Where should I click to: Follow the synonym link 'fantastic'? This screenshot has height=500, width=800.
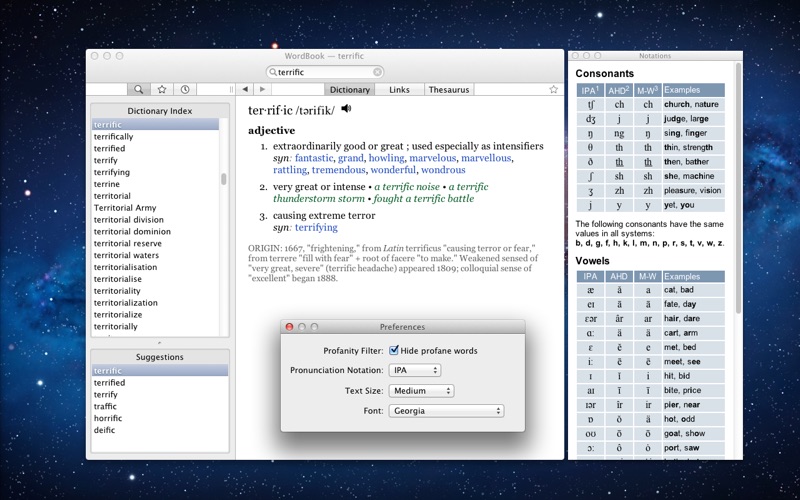coord(314,158)
